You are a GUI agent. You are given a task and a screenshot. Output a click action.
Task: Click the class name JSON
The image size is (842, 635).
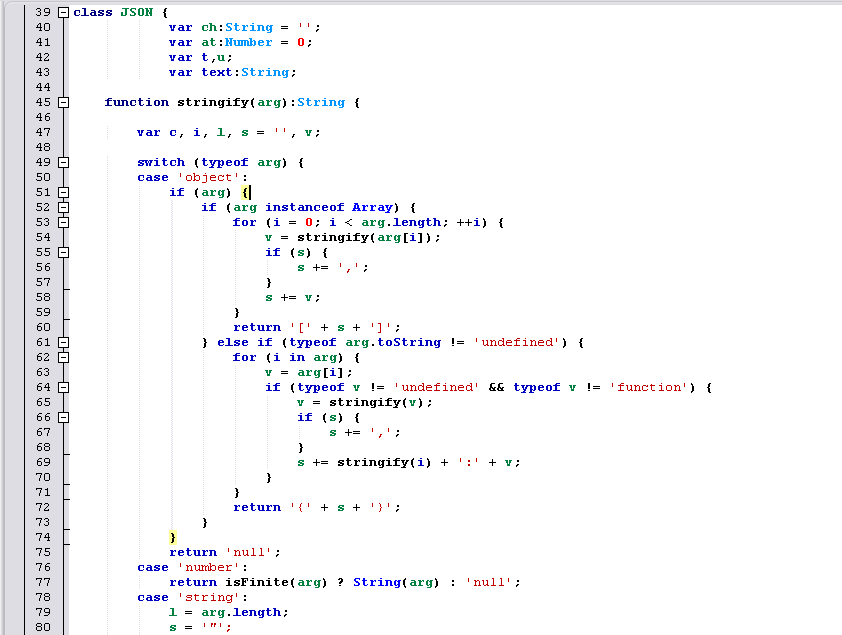[136, 12]
